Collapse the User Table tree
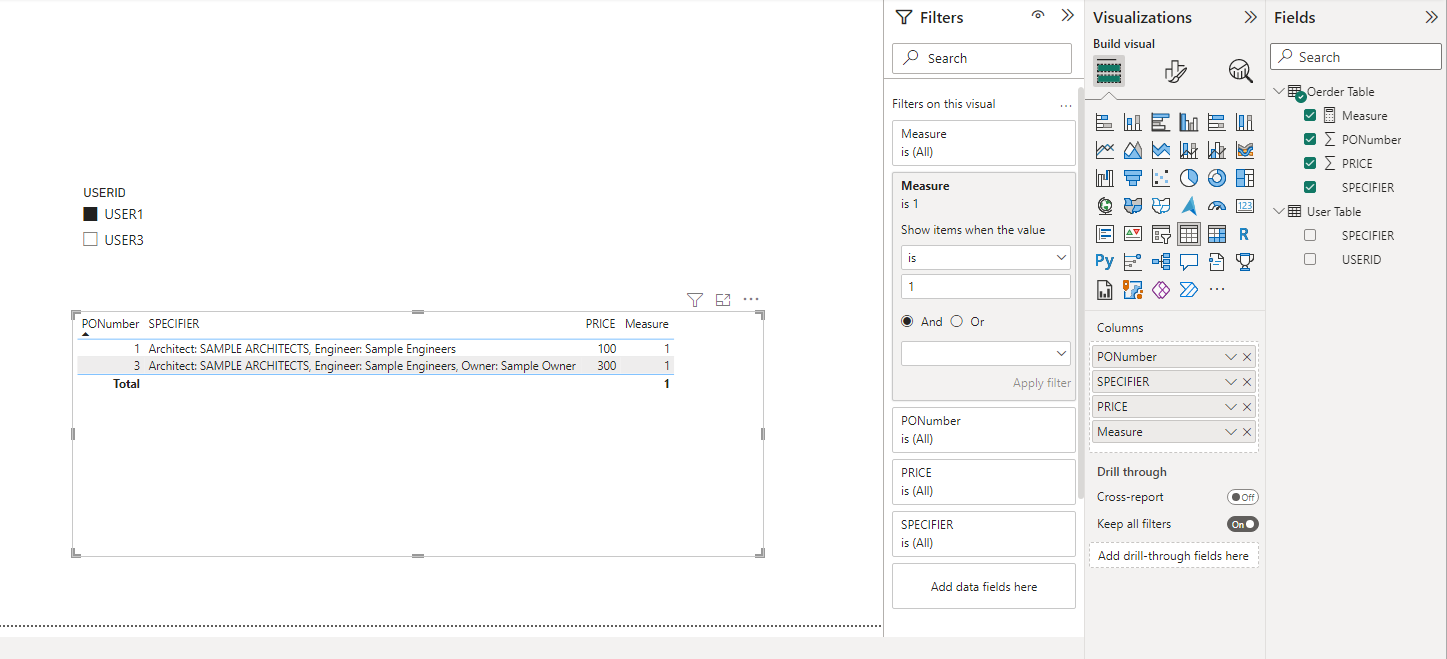Viewport: 1447px width, 659px height. point(1278,211)
